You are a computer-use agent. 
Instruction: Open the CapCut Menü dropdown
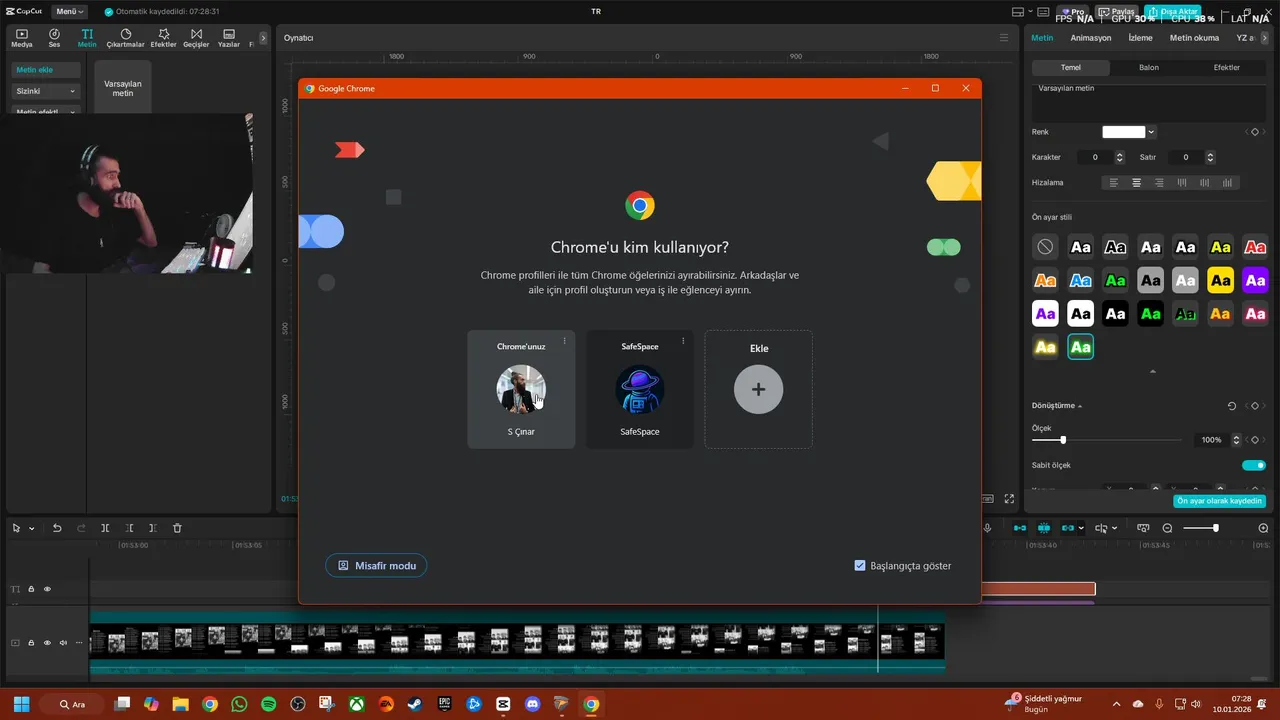(69, 11)
